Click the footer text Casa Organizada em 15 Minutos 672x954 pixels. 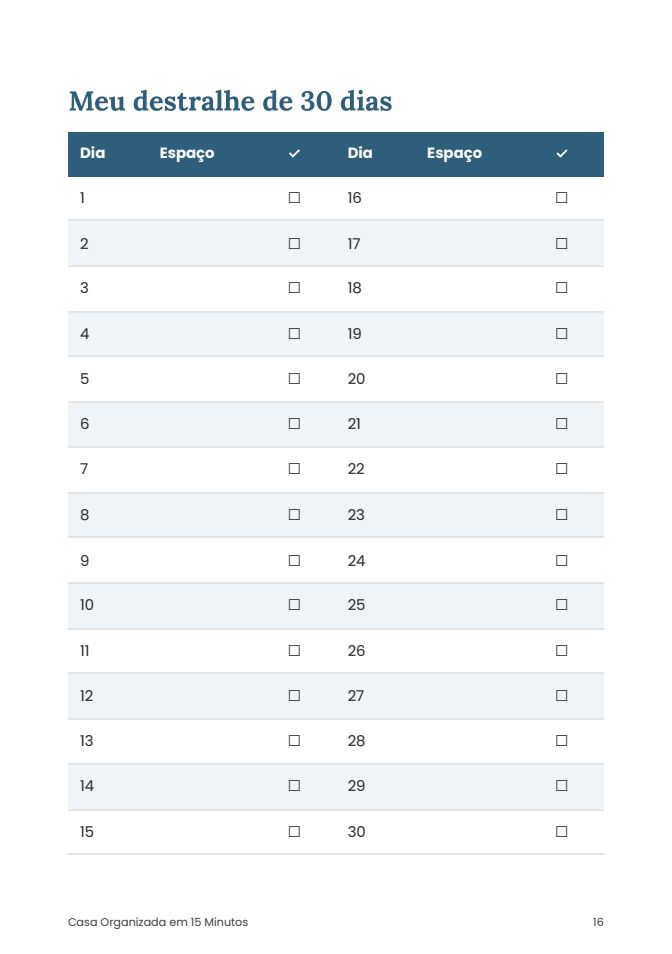point(158,922)
